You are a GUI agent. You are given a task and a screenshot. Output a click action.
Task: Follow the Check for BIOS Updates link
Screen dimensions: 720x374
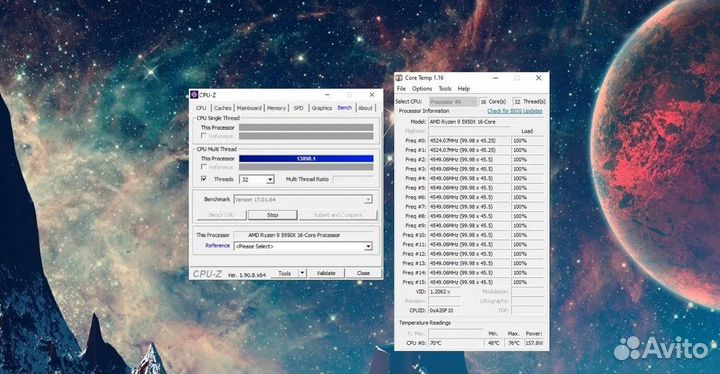point(514,111)
